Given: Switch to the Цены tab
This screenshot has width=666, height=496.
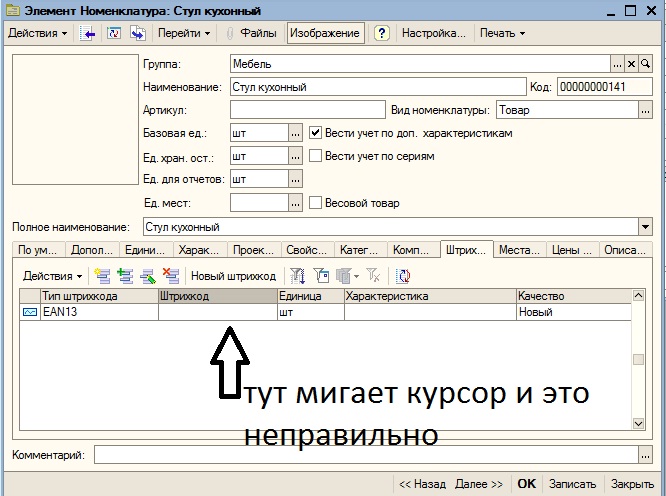Looking at the screenshot, I should (x=572, y=250).
